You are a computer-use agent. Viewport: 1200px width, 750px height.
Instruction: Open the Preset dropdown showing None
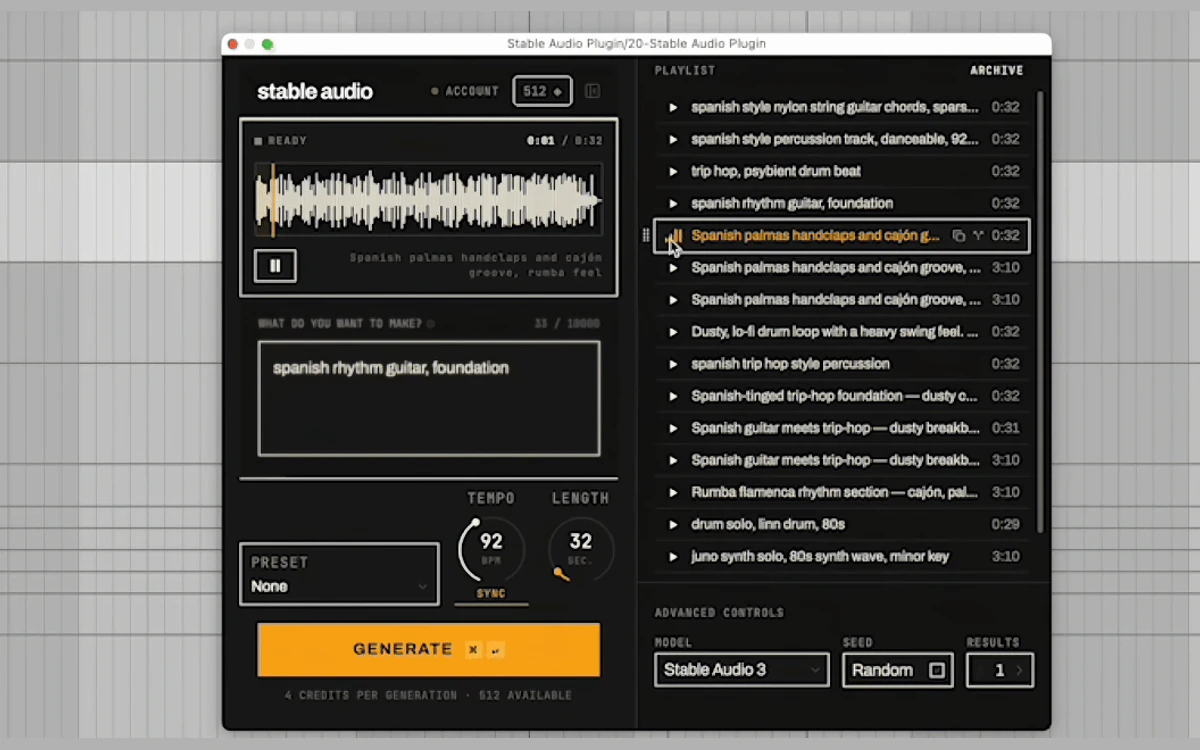pyautogui.click(x=339, y=574)
